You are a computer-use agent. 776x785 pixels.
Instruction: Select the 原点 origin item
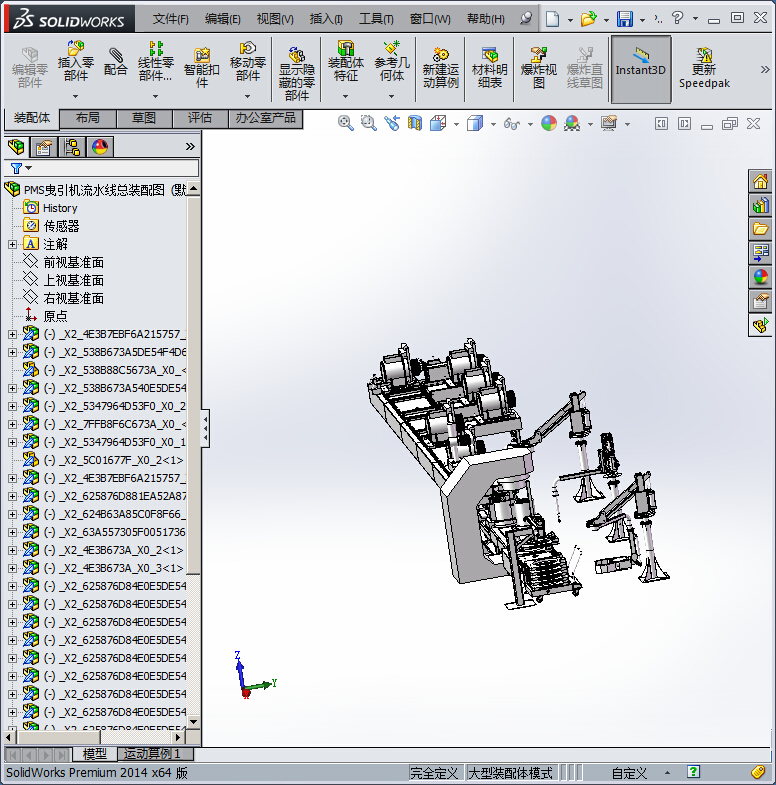click(55, 316)
